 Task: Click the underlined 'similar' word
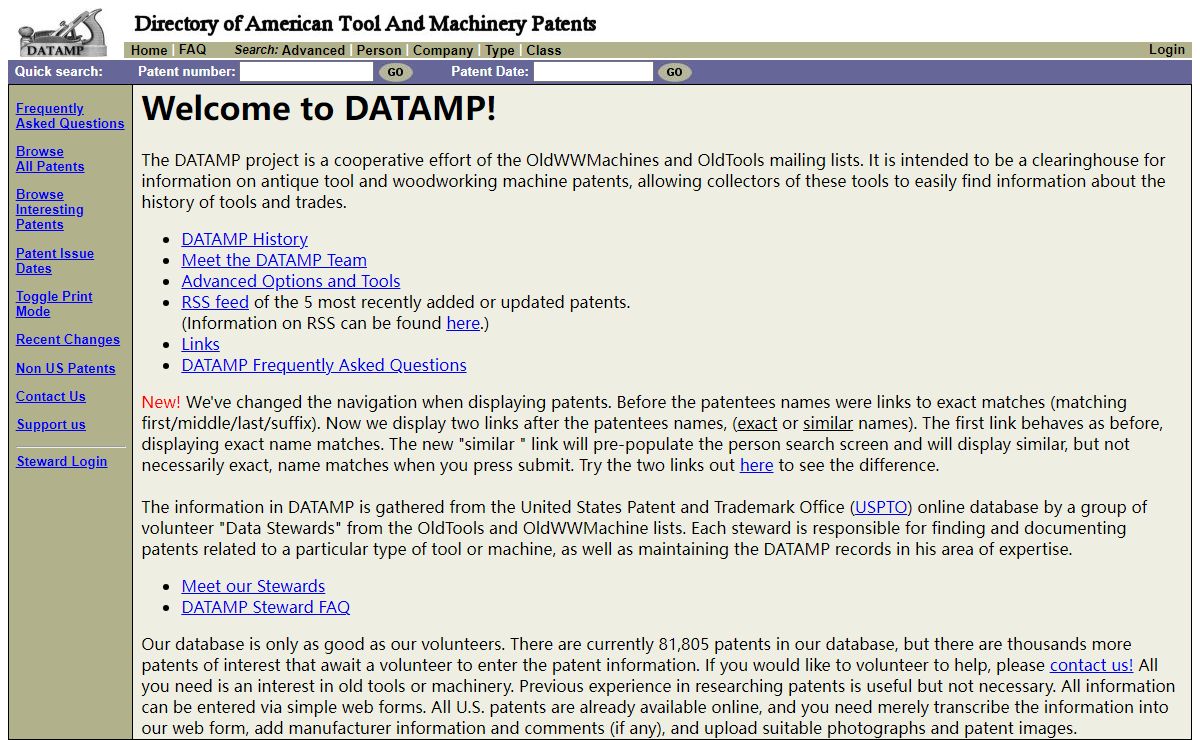[828, 423]
